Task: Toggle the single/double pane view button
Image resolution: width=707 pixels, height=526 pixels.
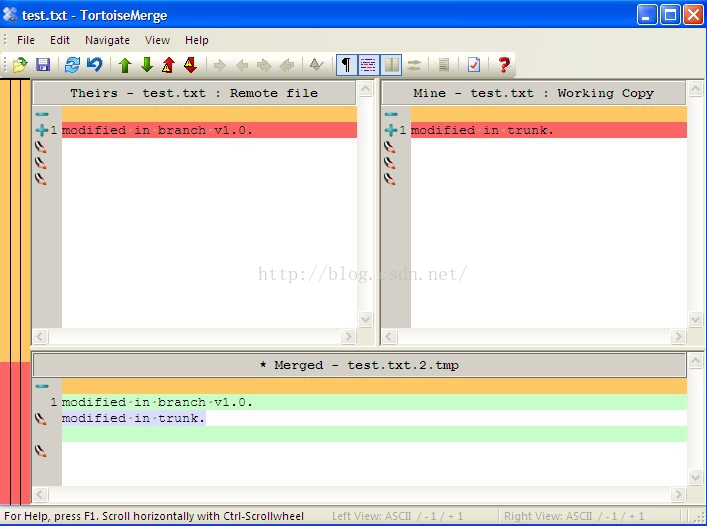Action: coord(391,65)
